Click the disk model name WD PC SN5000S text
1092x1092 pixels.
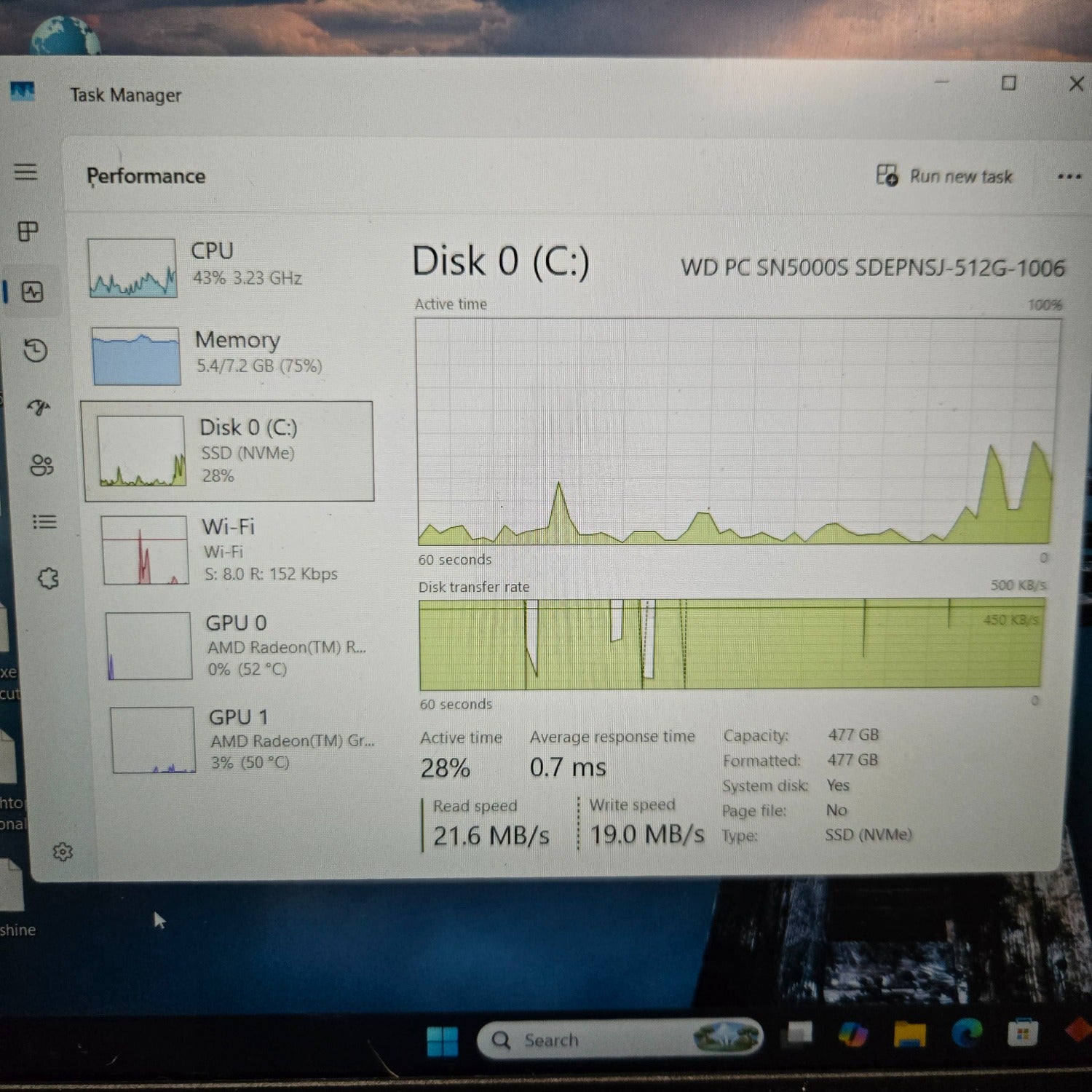(x=872, y=268)
